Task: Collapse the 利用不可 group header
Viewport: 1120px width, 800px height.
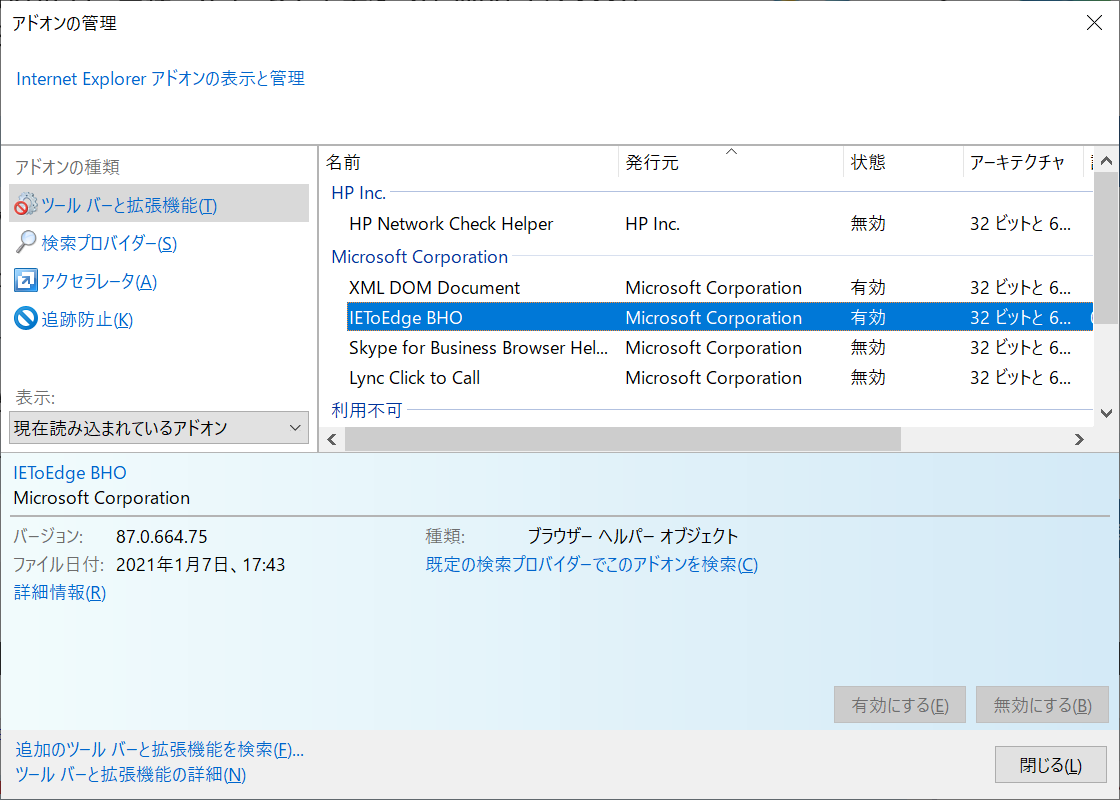Action: [x=367, y=410]
